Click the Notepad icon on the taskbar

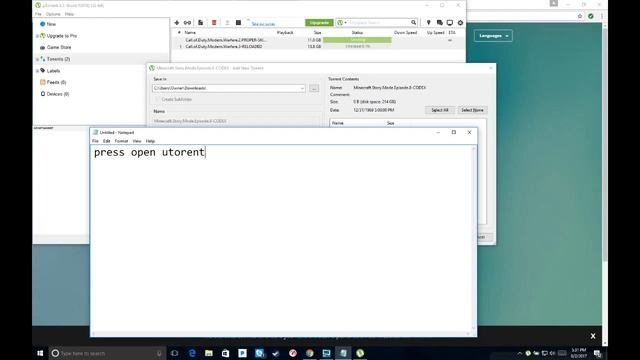[343, 353]
